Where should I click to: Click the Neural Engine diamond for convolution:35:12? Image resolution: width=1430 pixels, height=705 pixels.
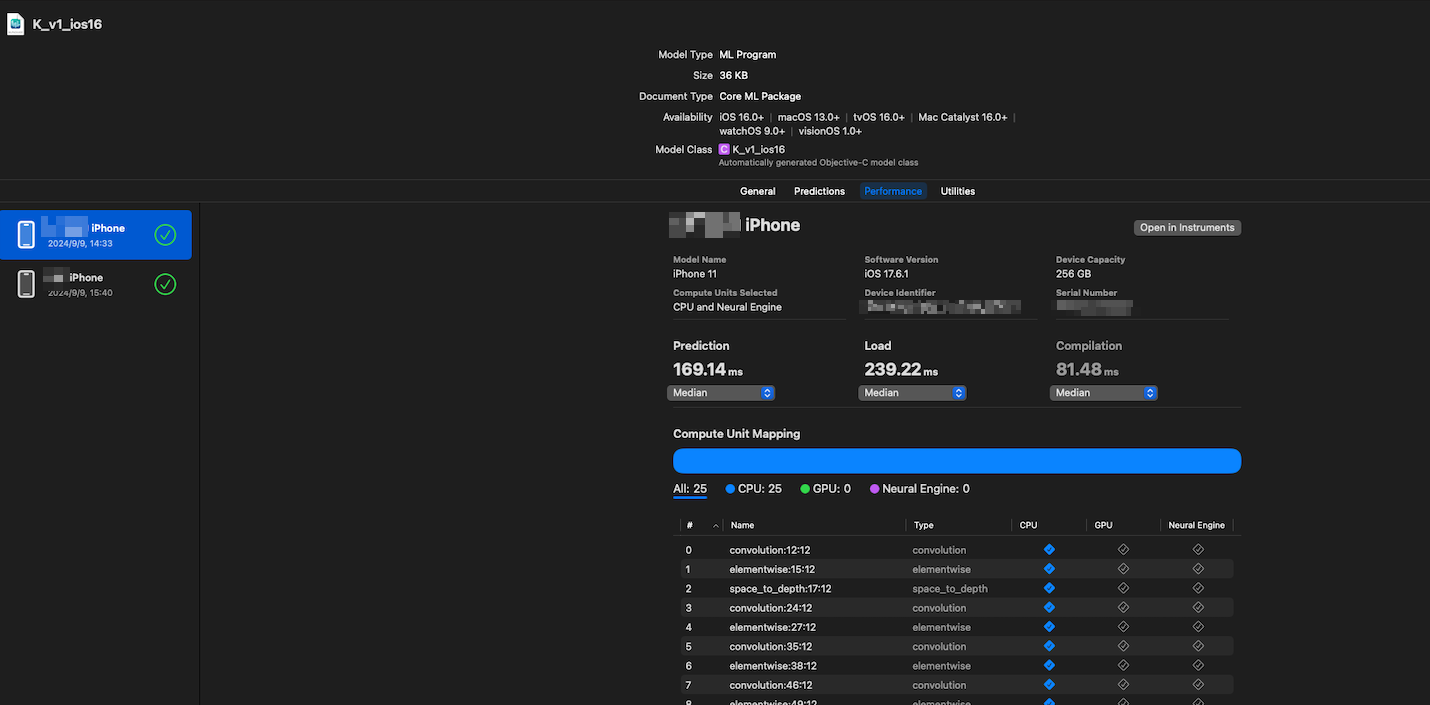[x=1198, y=646]
